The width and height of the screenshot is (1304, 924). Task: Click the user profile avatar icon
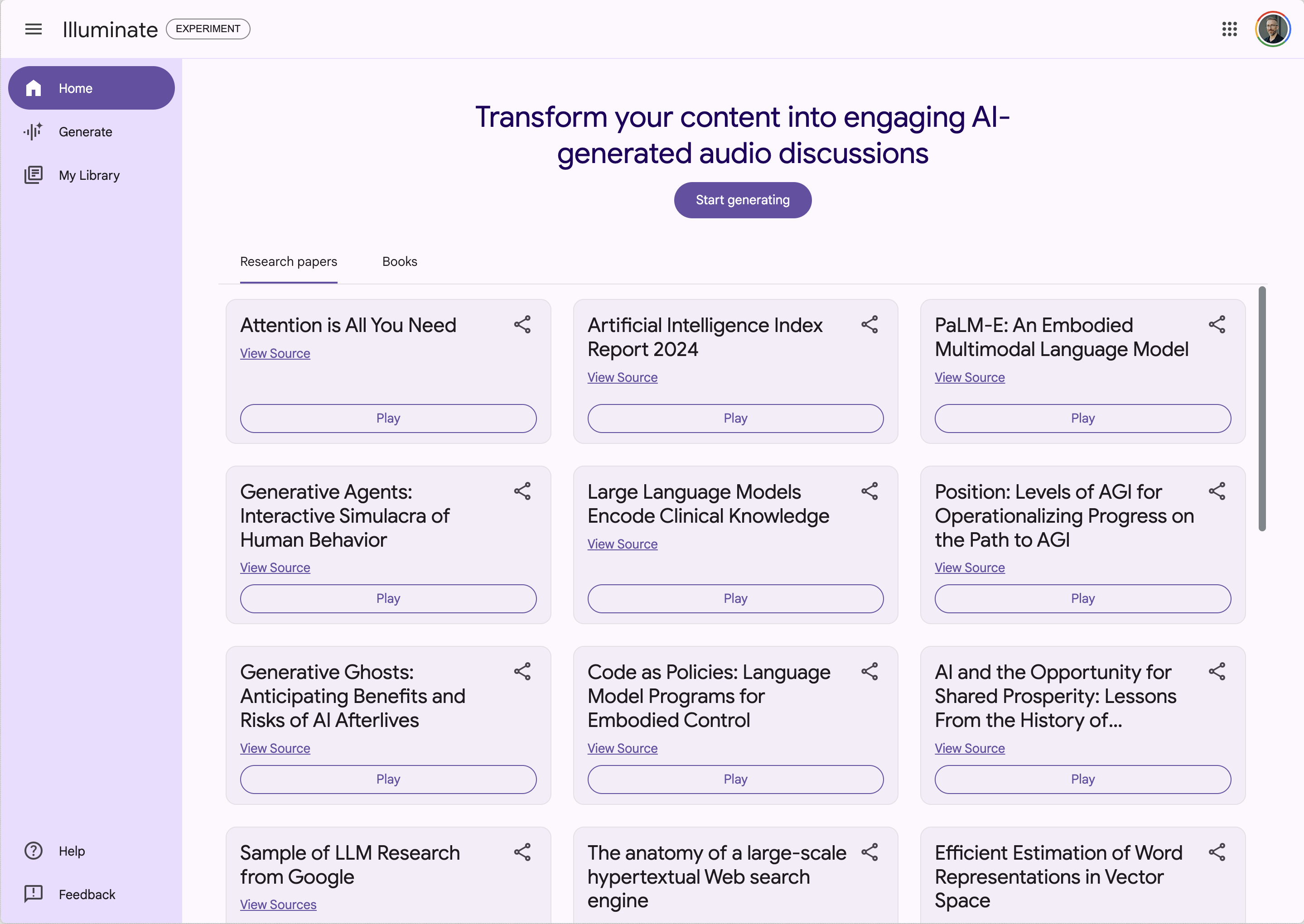(1274, 28)
